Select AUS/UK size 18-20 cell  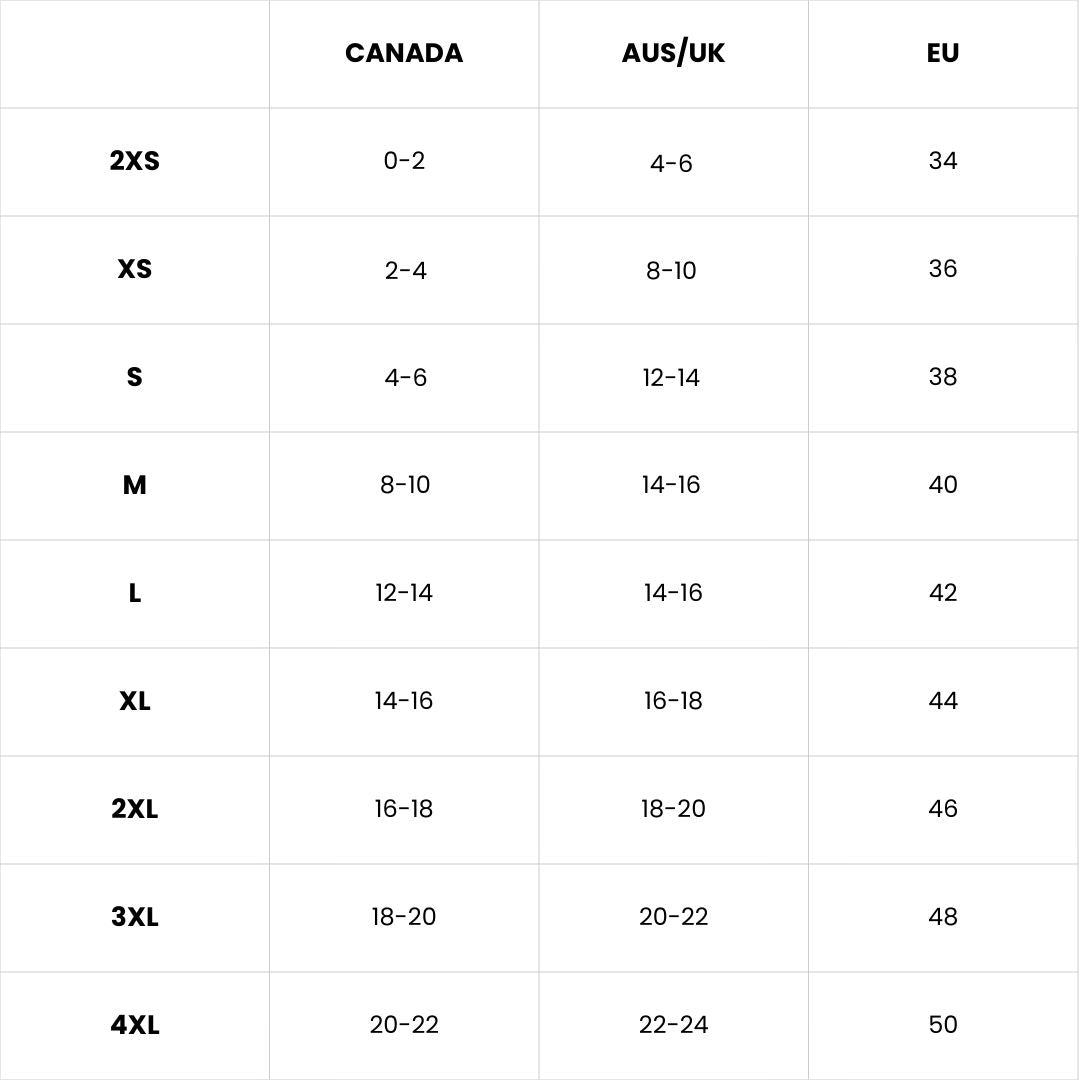[673, 809]
